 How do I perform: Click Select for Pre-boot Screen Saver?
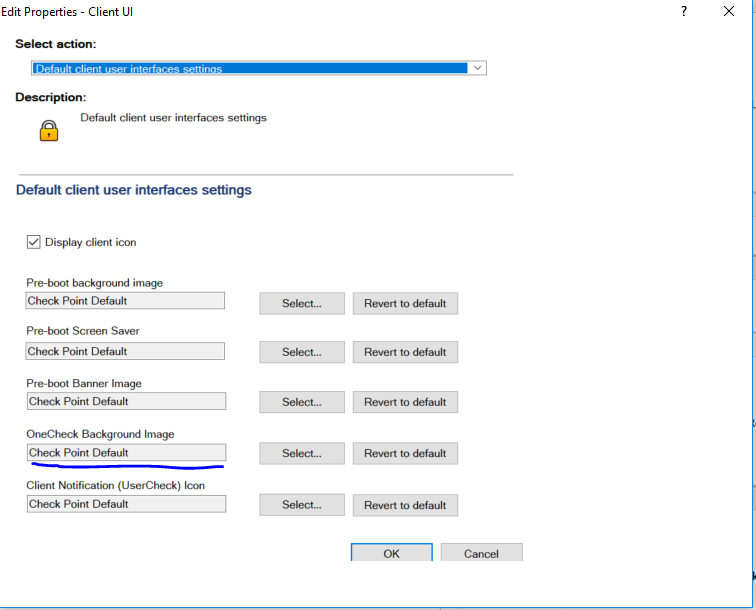(x=302, y=352)
